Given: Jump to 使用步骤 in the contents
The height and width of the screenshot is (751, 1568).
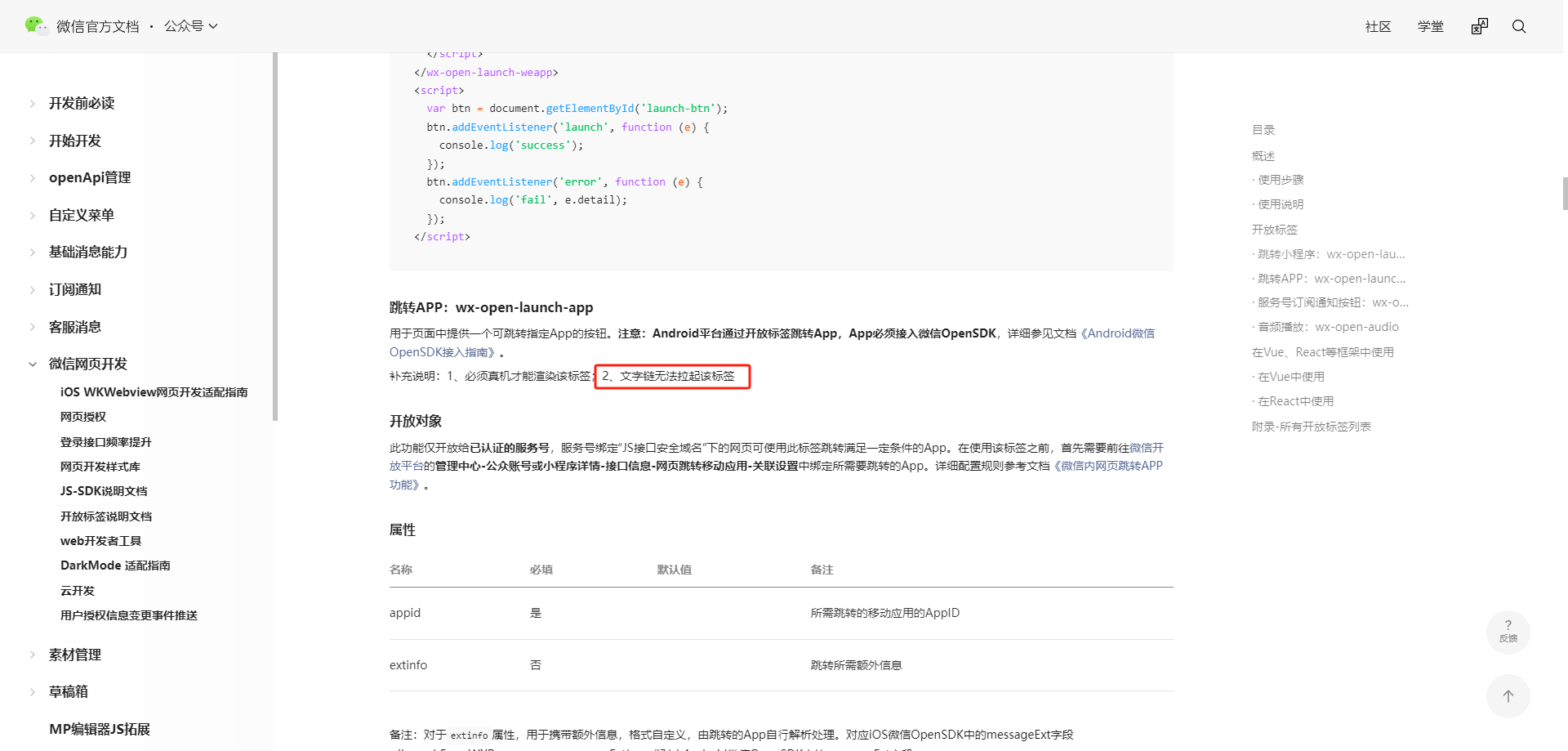Looking at the screenshot, I should tap(1281, 180).
